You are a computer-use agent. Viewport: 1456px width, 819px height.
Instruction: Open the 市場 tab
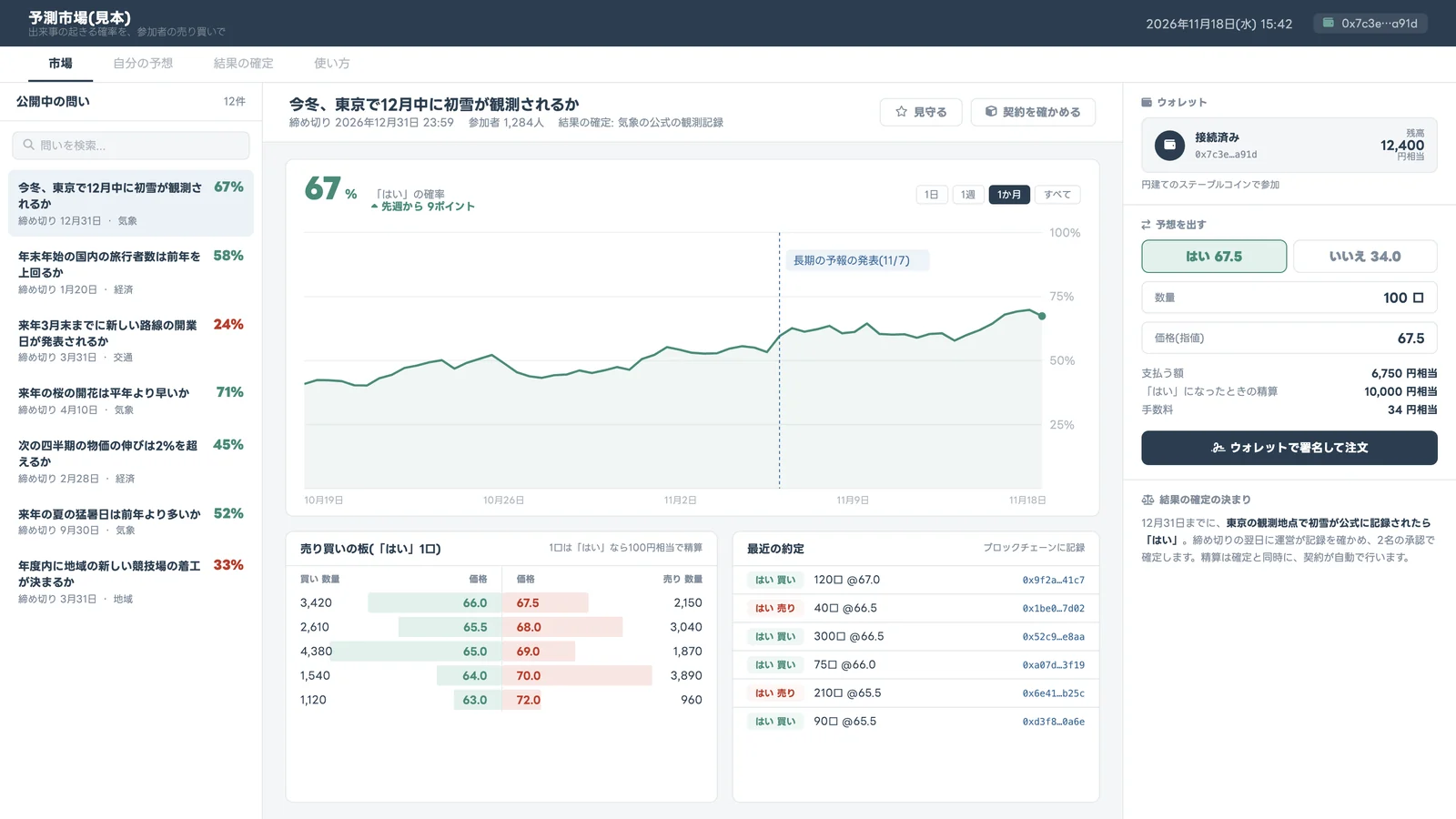point(60,64)
